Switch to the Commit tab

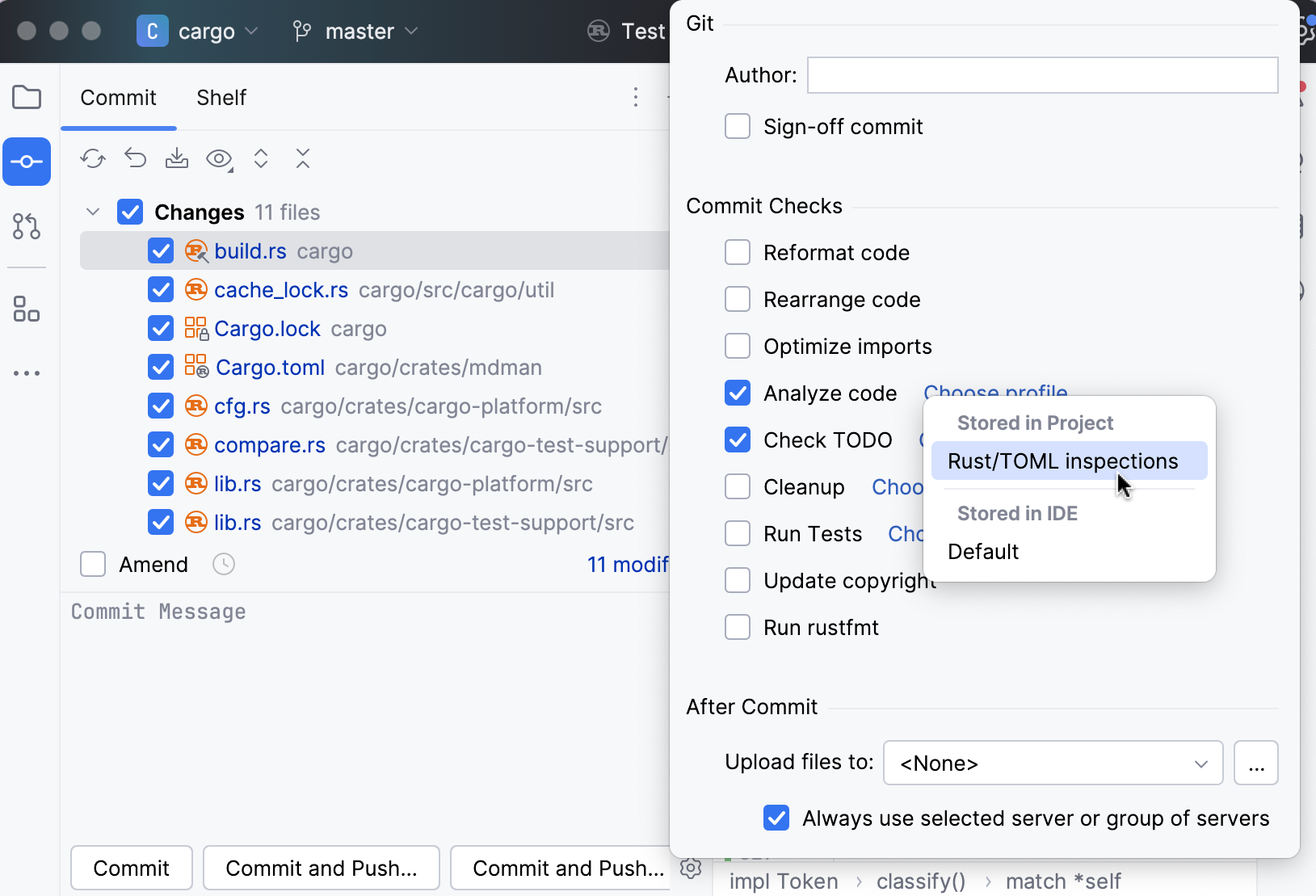click(118, 98)
